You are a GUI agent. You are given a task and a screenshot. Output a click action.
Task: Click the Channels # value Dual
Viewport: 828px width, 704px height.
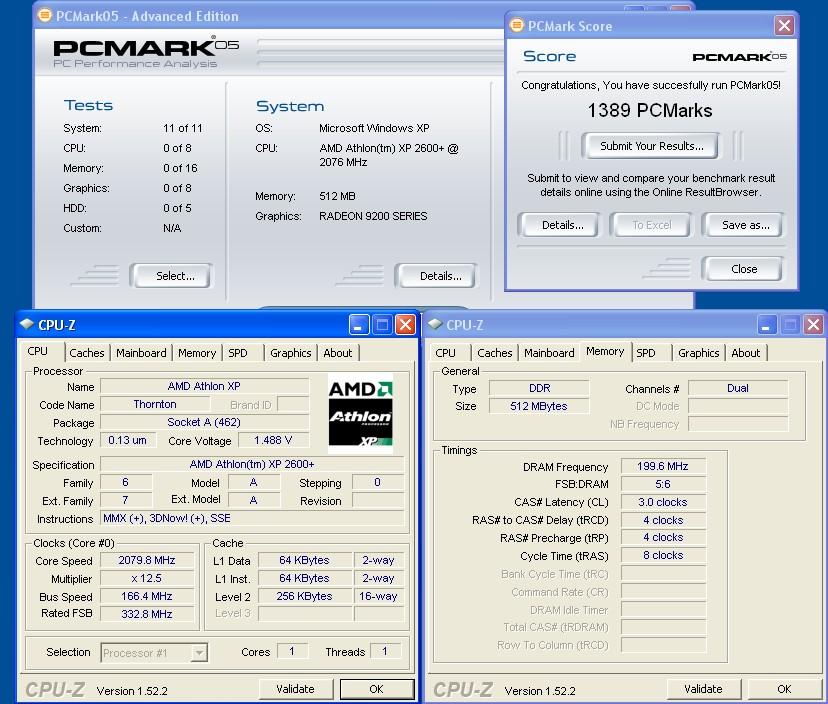point(738,388)
